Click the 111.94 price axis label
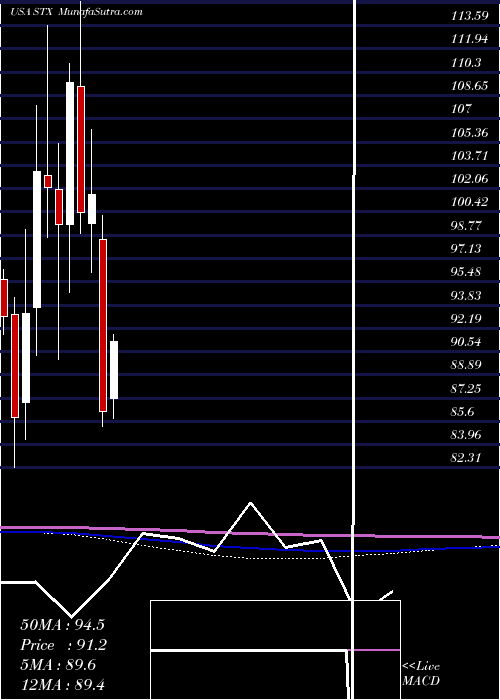500x700 pixels. [469, 40]
